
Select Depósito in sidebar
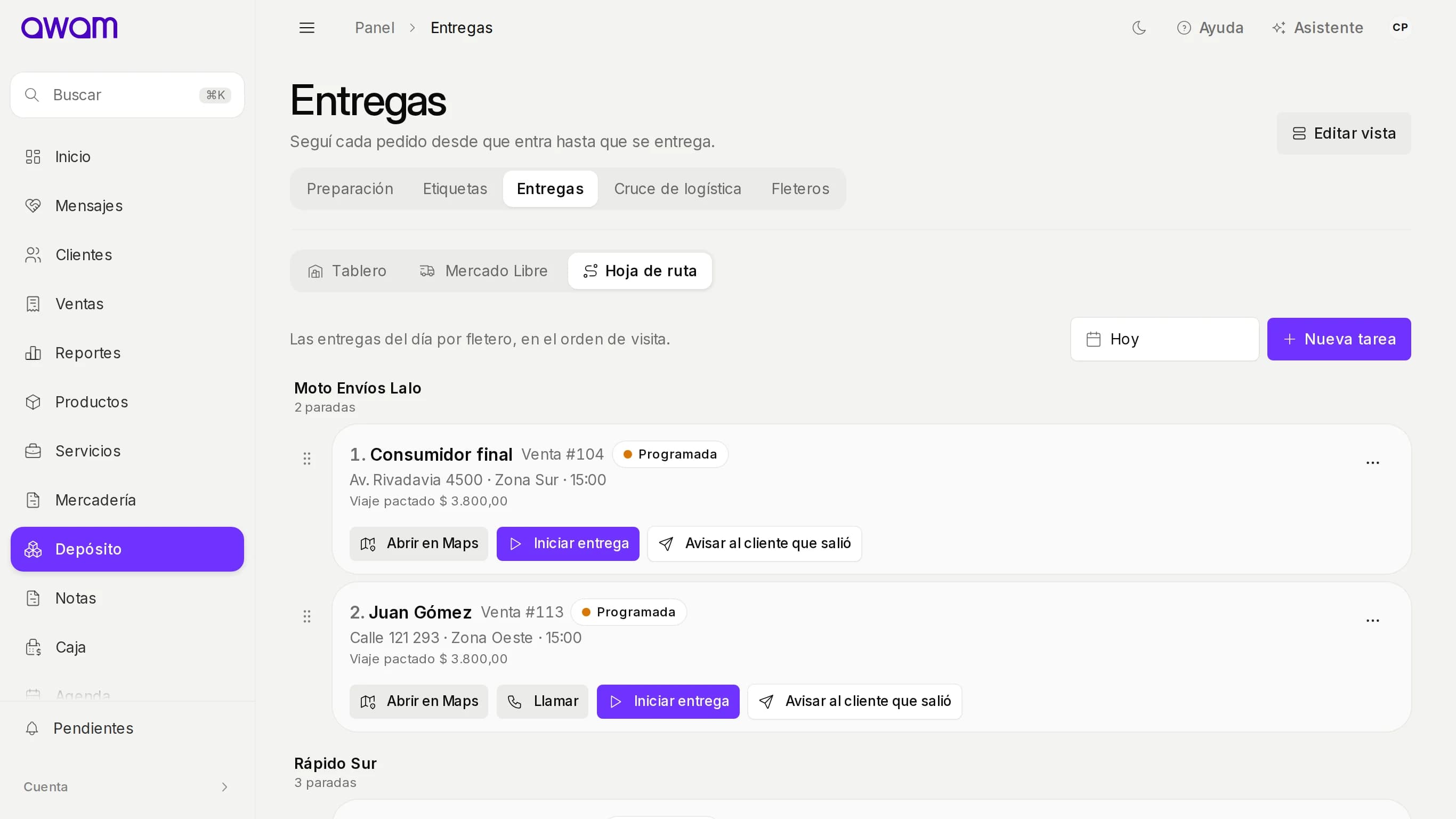pos(127,549)
